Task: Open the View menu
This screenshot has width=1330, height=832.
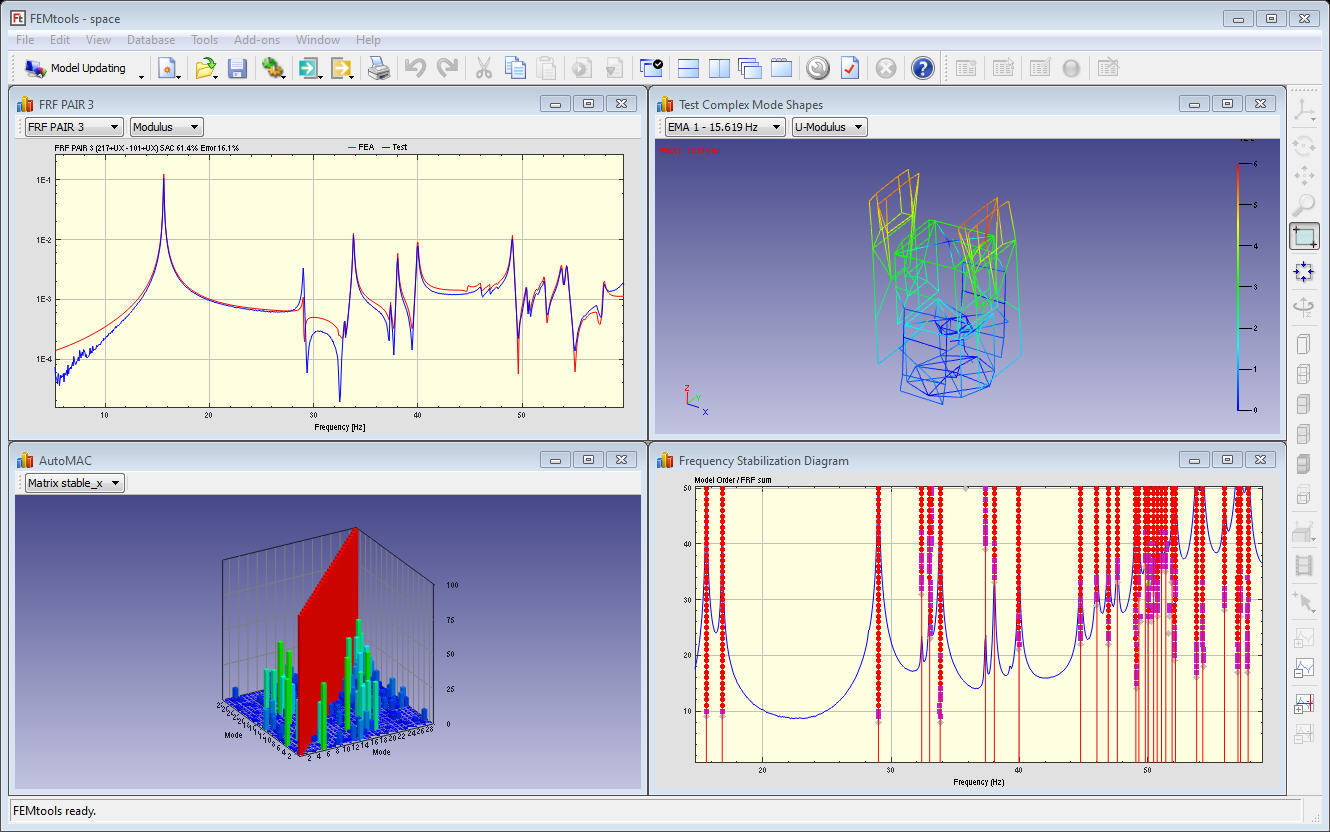Action: pos(98,40)
